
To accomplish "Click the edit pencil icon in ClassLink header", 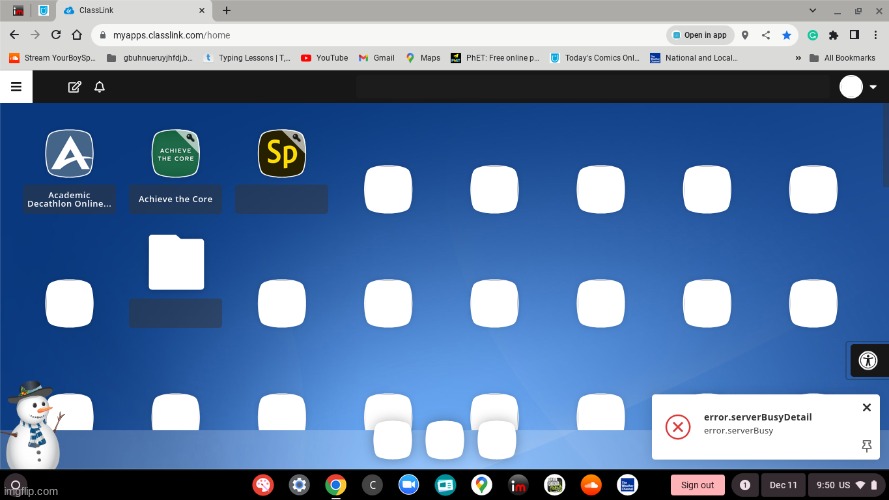I will (74, 87).
